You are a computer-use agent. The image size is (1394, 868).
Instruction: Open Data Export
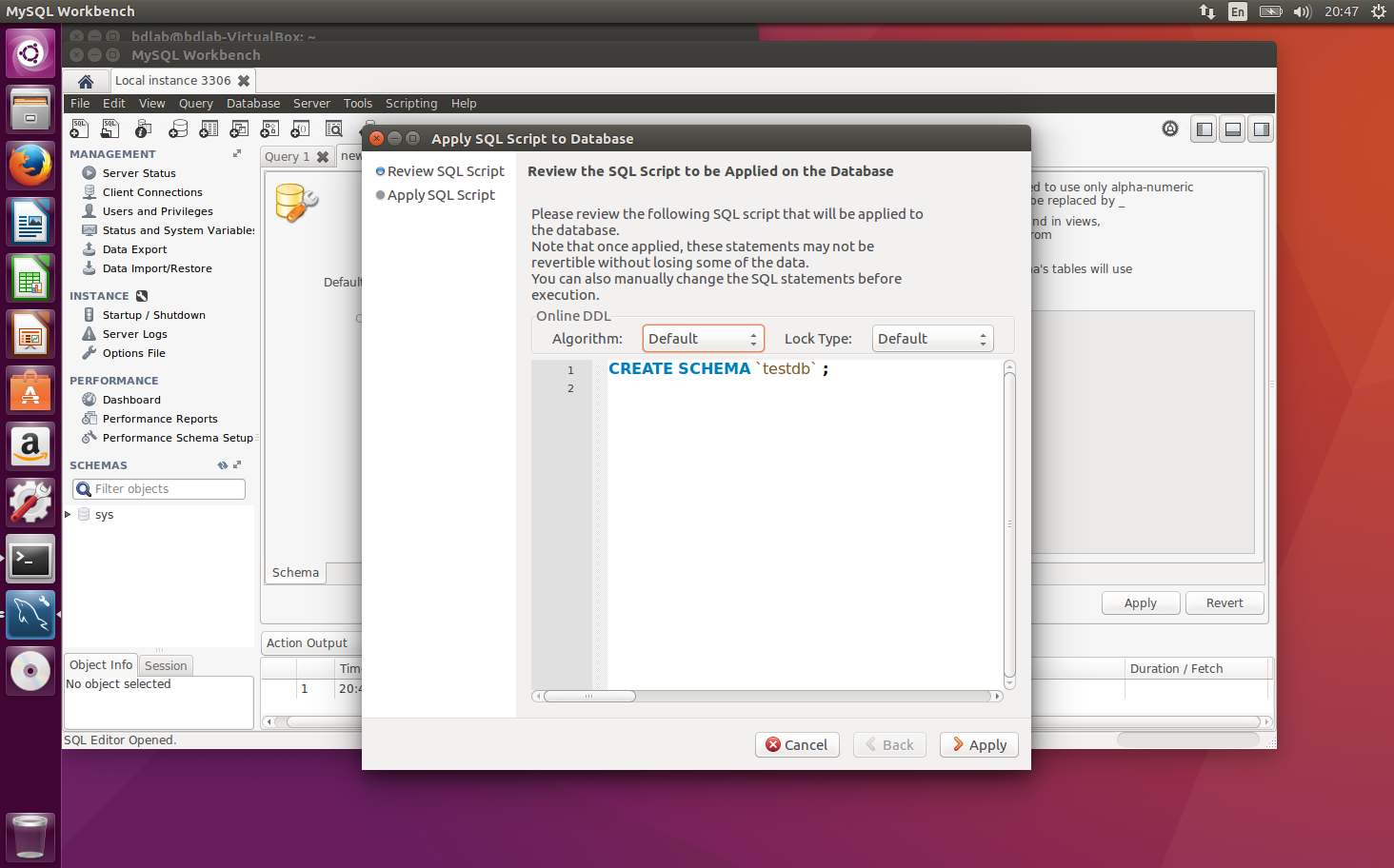tap(134, 249)
